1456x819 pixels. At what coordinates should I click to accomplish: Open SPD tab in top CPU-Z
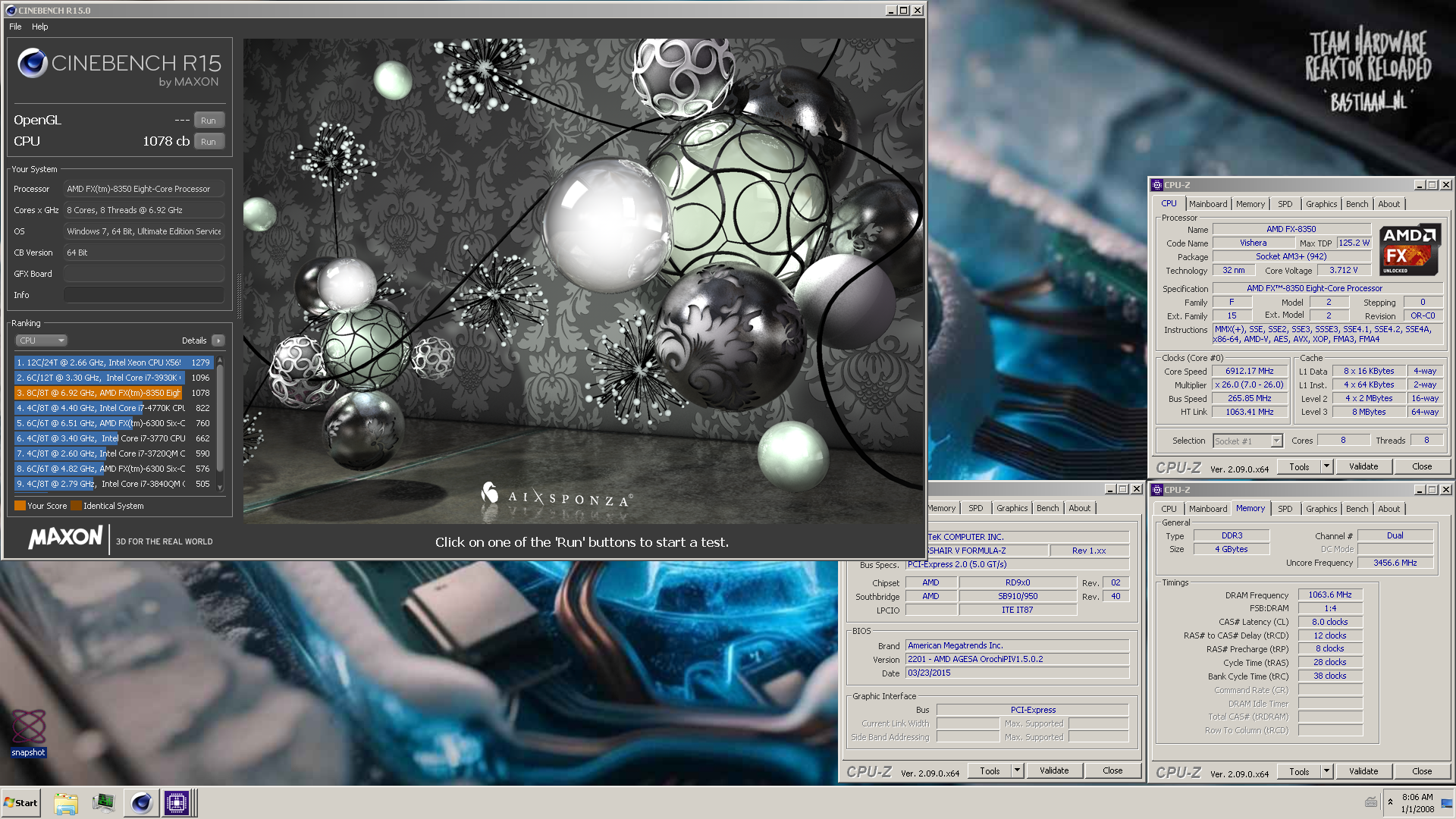[1285, 204]
